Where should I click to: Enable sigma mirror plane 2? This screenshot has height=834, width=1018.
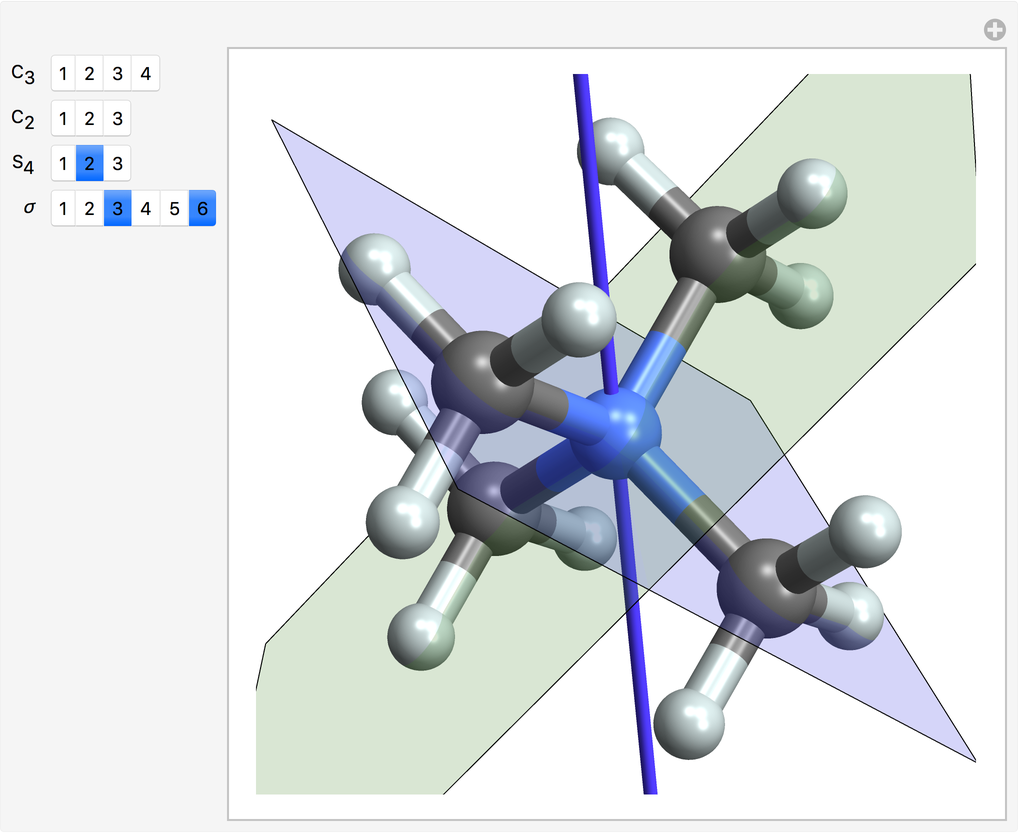[90, 209]
